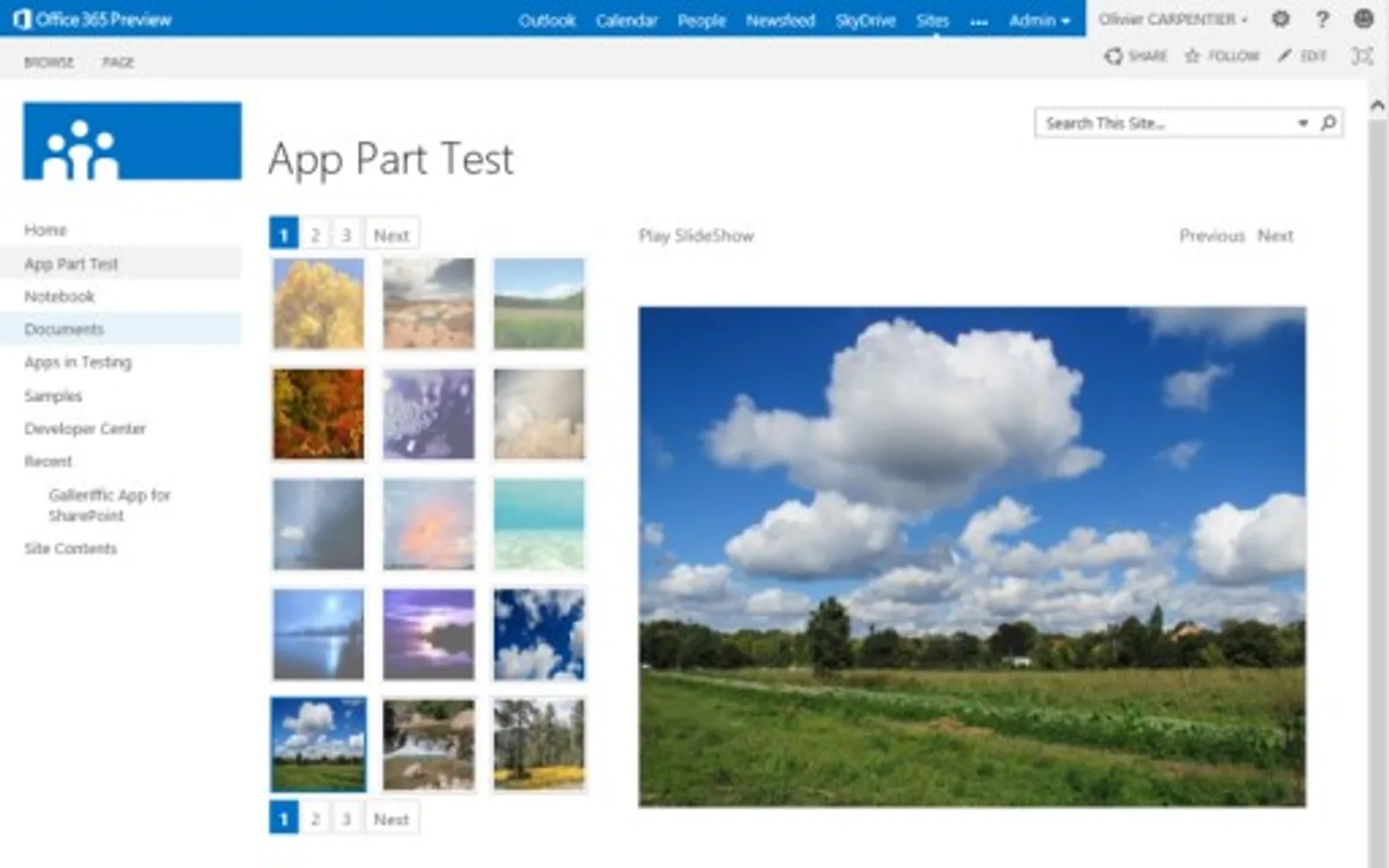Viewport: 1389px width, 868px height.
Task: Click the Follow star icon
Action: point(1192,56)
